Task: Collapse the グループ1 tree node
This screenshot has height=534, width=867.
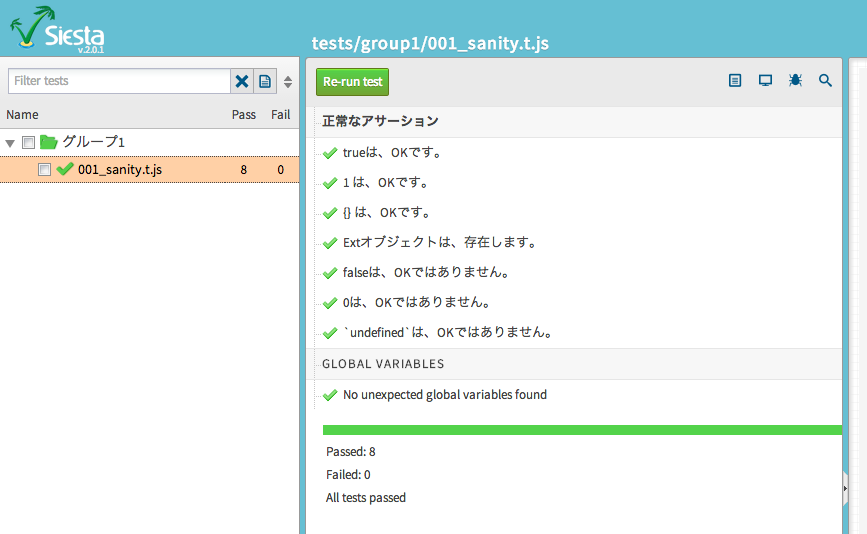Action: [x=9, y=143]
